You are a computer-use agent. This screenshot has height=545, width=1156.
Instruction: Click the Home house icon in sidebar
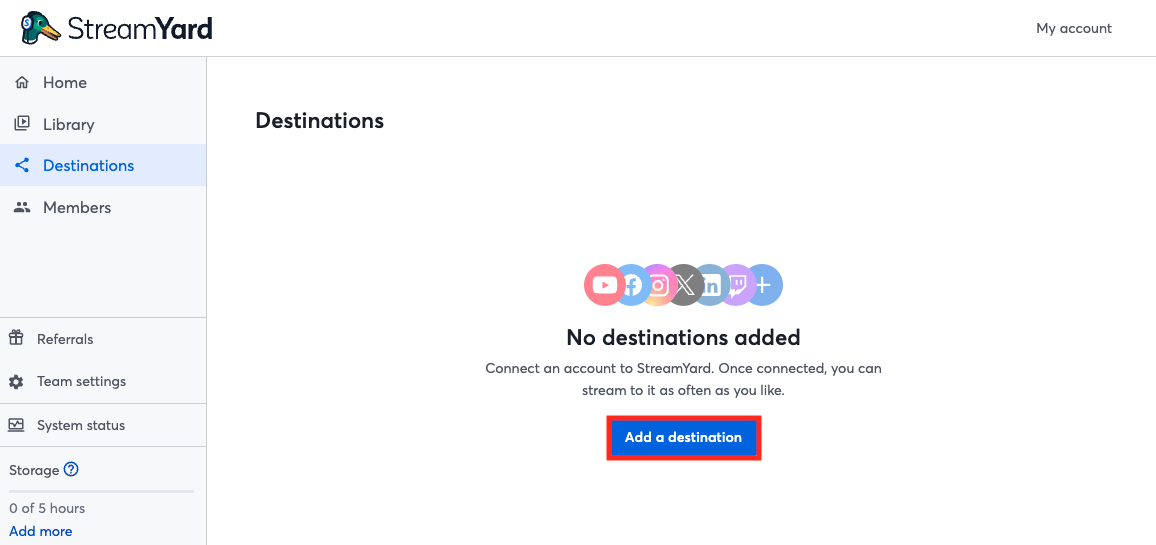coord(22,83)
